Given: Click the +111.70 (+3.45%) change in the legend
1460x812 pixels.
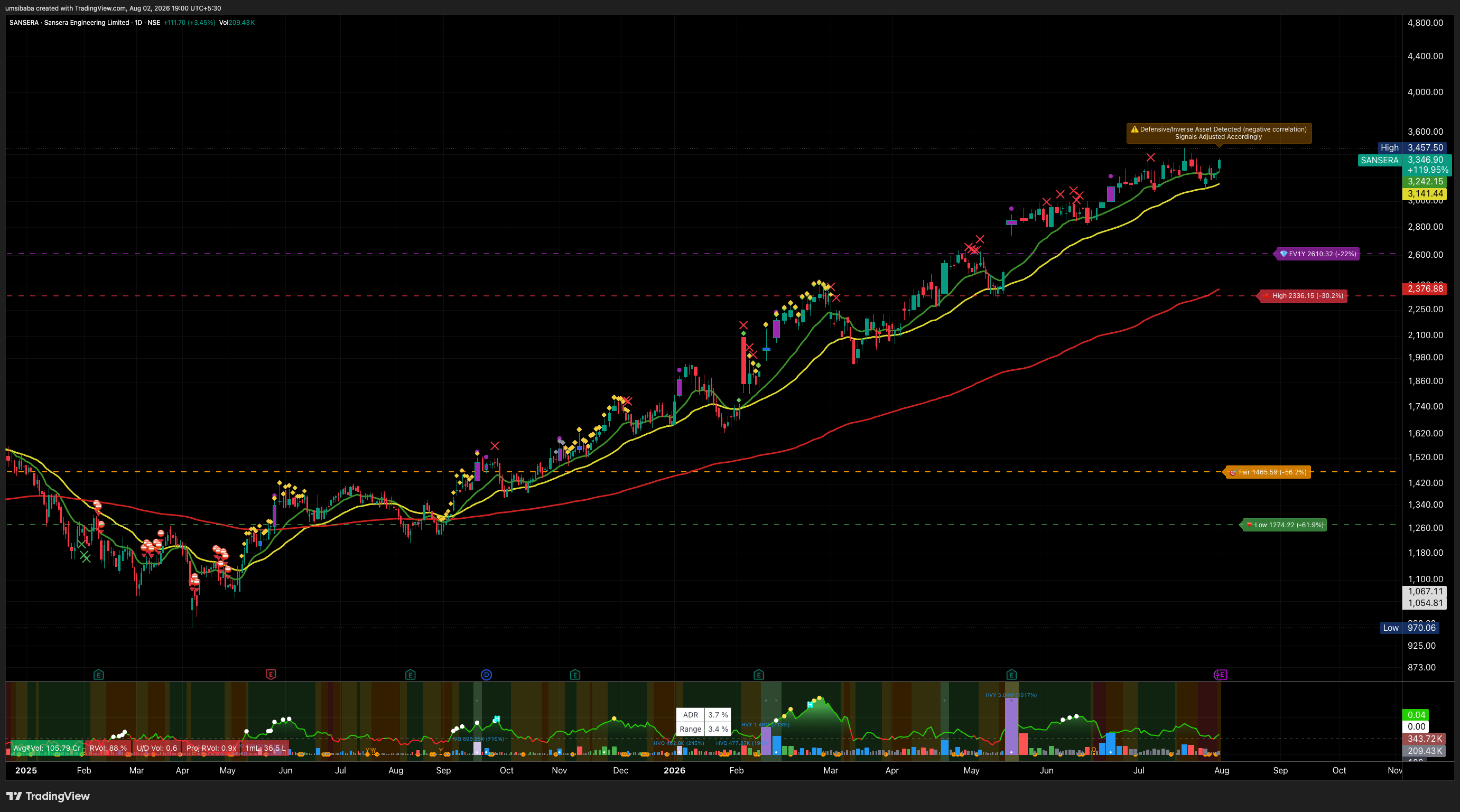Looking at the screenshot, I should [x=189, y=23].
